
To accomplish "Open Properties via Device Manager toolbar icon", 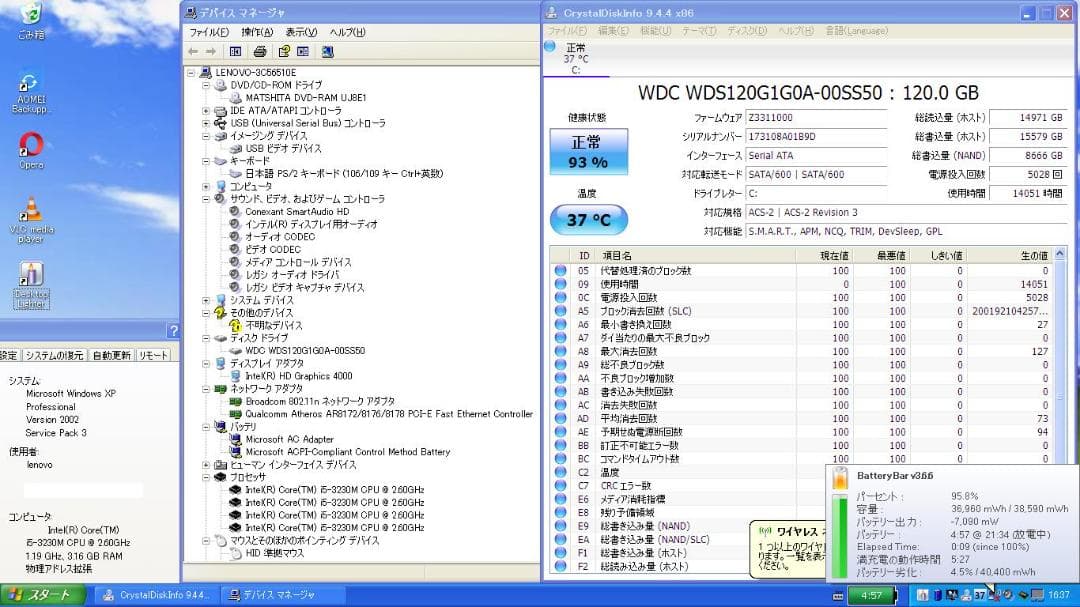I will pyautogui.click(x=303, y=51).
